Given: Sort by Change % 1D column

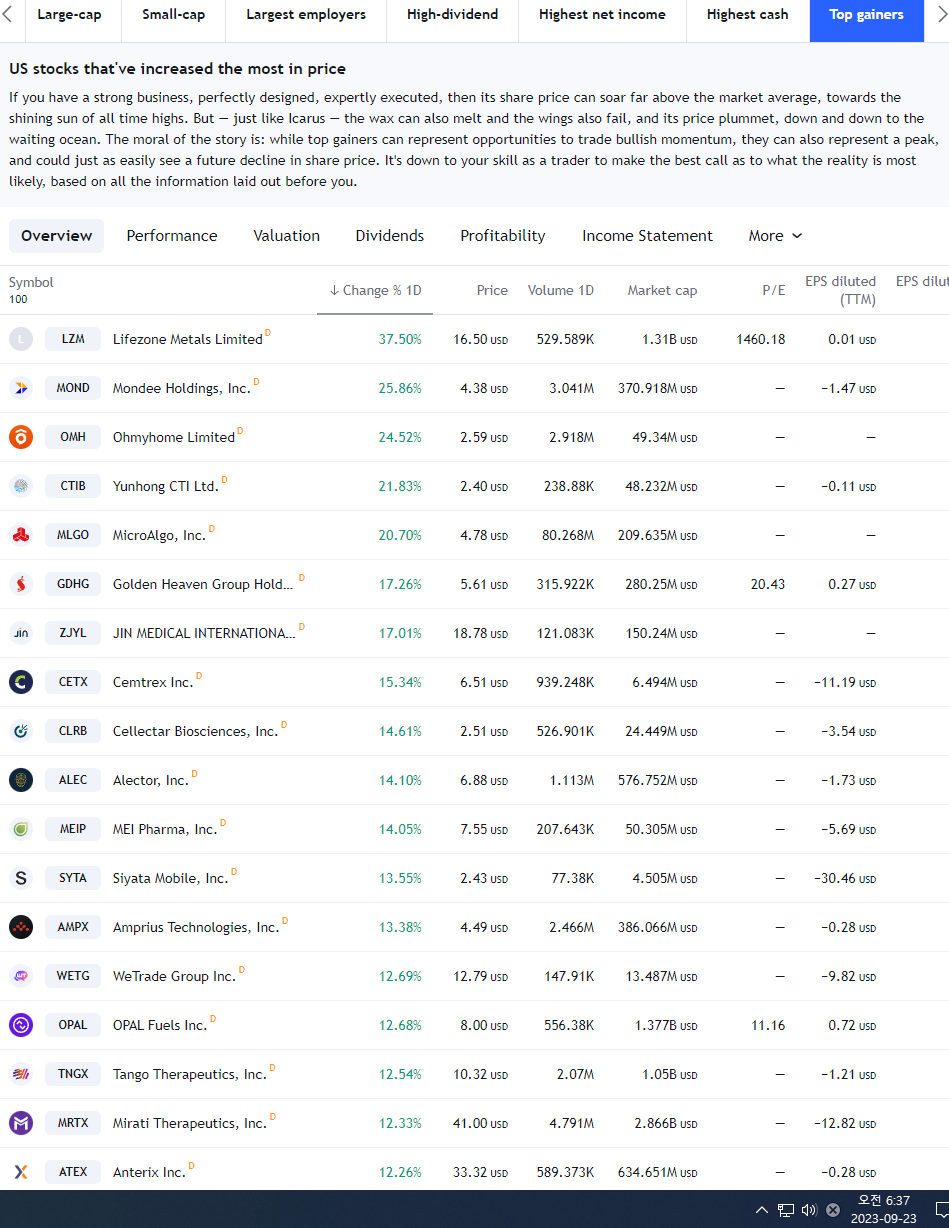Looking at the screenshot, I should 375,290.
